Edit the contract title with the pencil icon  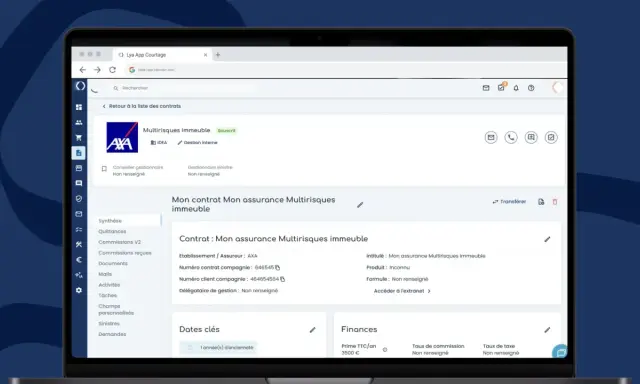point(360,205)
